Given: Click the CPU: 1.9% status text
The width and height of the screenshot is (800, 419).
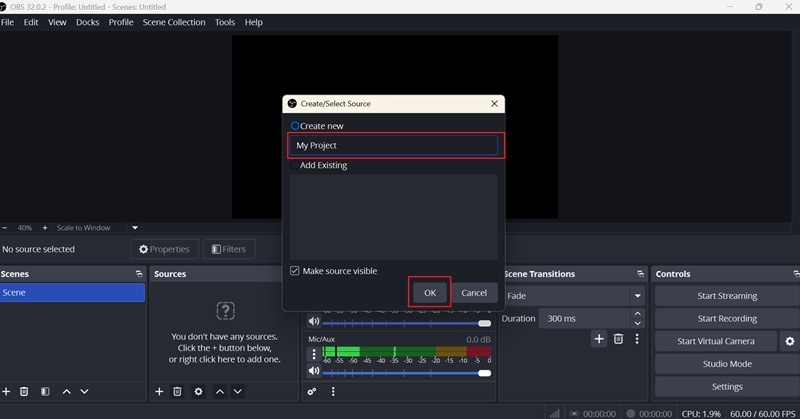Looking at the screenshot, I should (x=701, y=413).
